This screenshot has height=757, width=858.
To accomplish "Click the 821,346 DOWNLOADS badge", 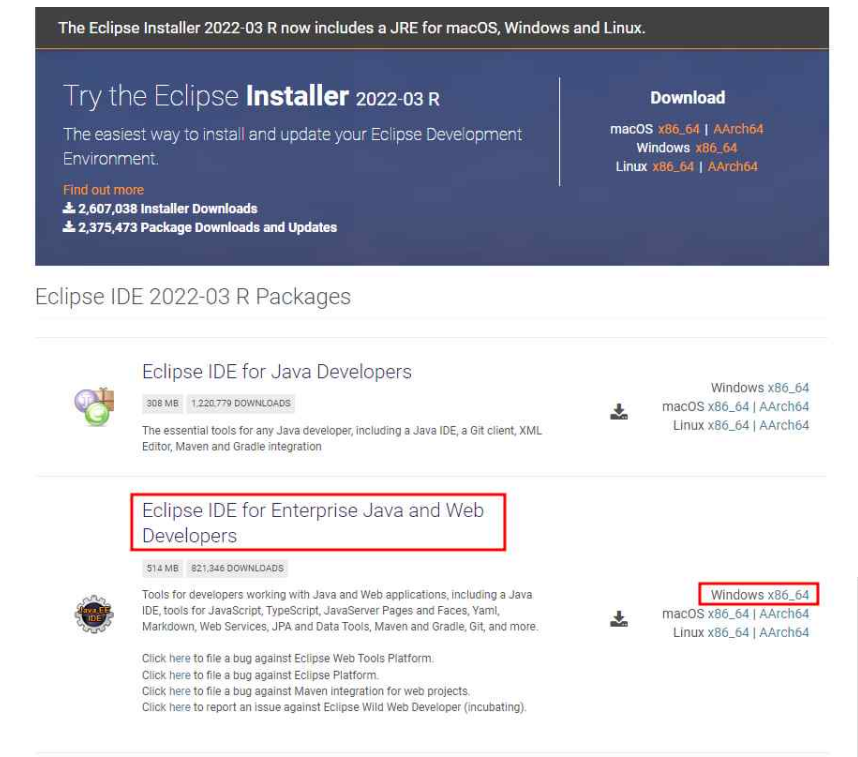I will [237, 568].
